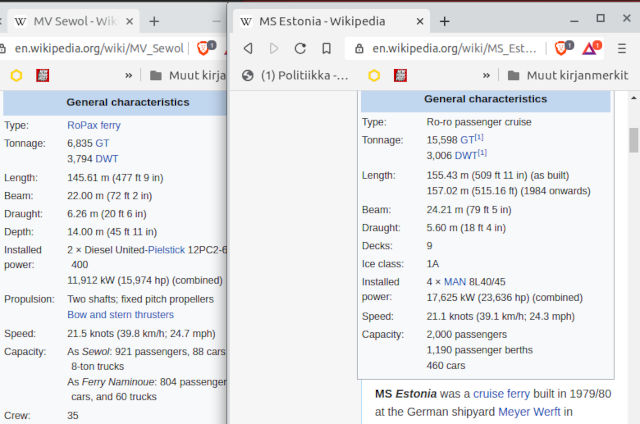Viewport: 640px width, 424px height.
Task: Click Estonia 17,625 kW combined power
Action: [504, 298]
